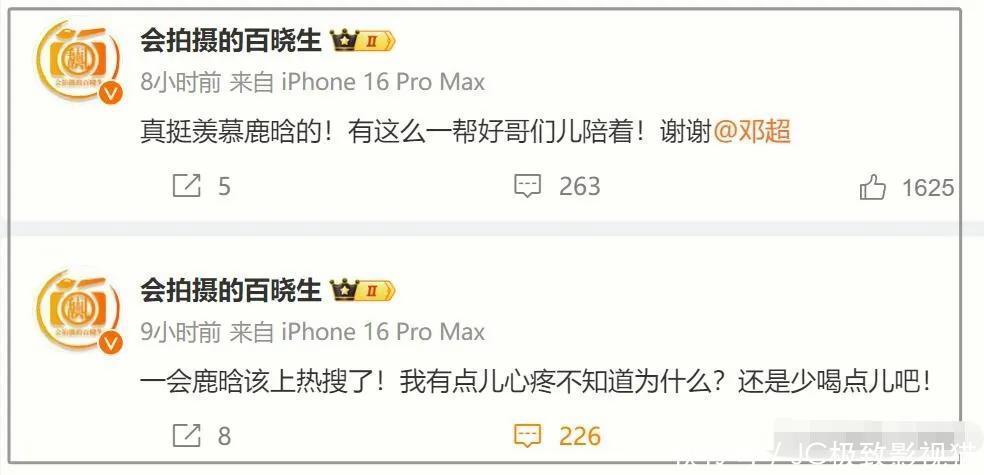Click the comment count 226
This screenshot has width=984, height=475.
pyautogui.click(x=580, y=436)
